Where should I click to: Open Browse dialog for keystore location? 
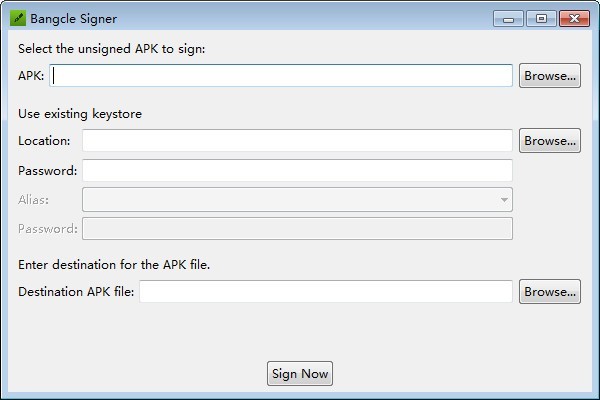pyautogui.click(x=549, y=140)
